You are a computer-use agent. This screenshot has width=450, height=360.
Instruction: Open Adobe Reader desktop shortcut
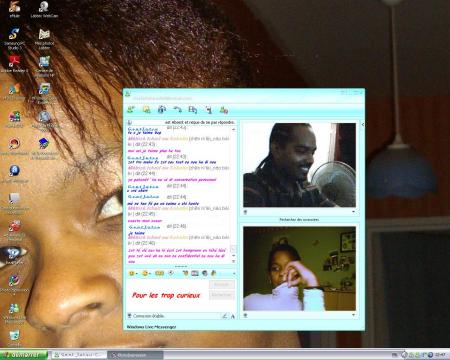(14, 64)
